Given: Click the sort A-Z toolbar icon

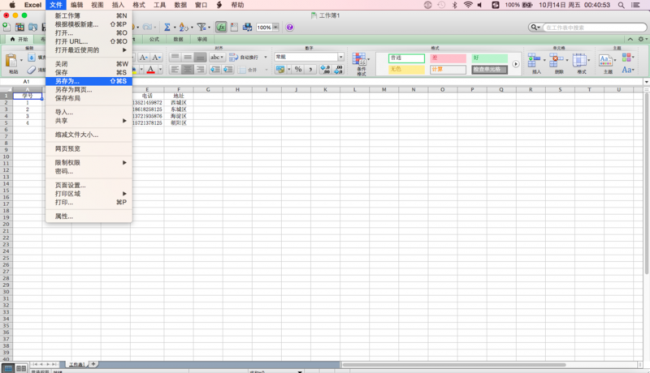Looking at the screenshot, I should coord(184,27).
